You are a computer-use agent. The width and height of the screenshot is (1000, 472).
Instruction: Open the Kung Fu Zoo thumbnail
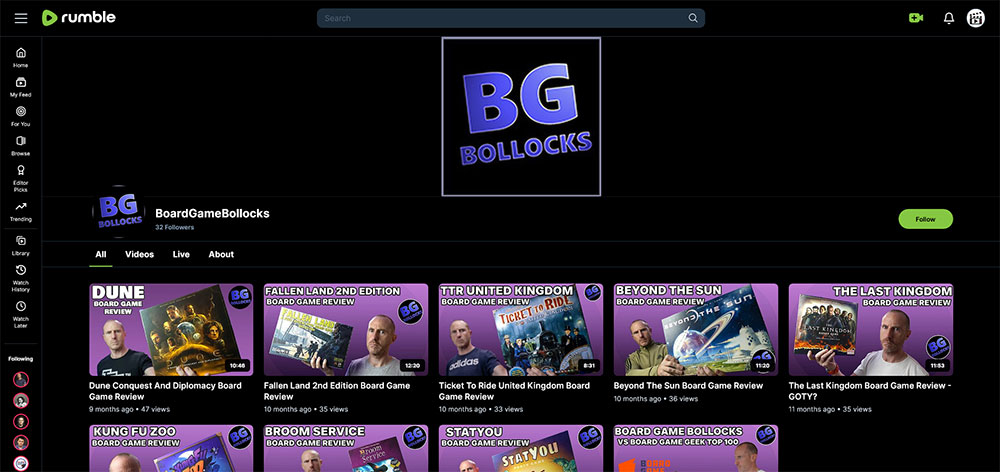click(171, 448)
